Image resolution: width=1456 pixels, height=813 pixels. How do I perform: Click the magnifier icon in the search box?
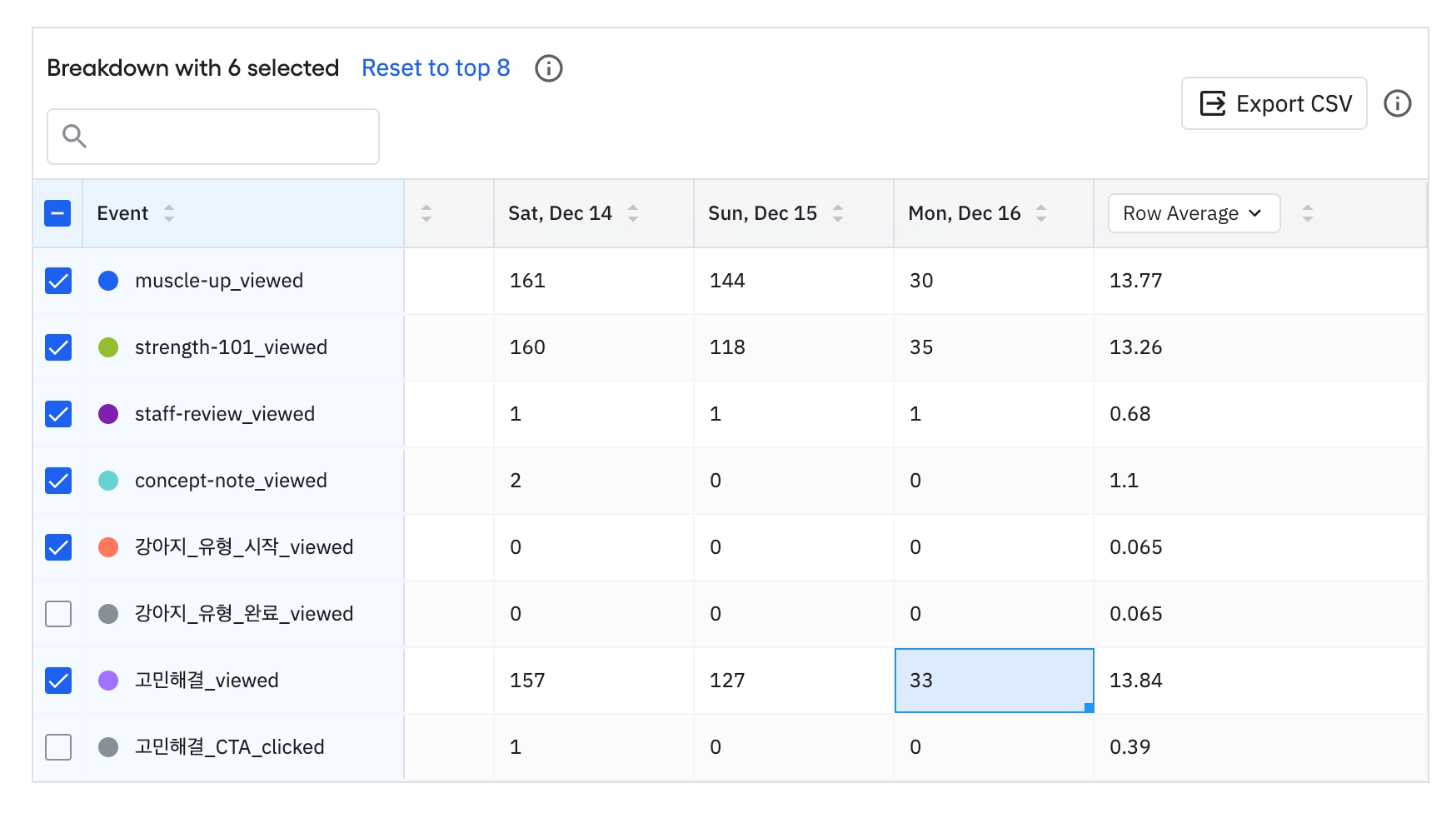(x=75, y=136)
